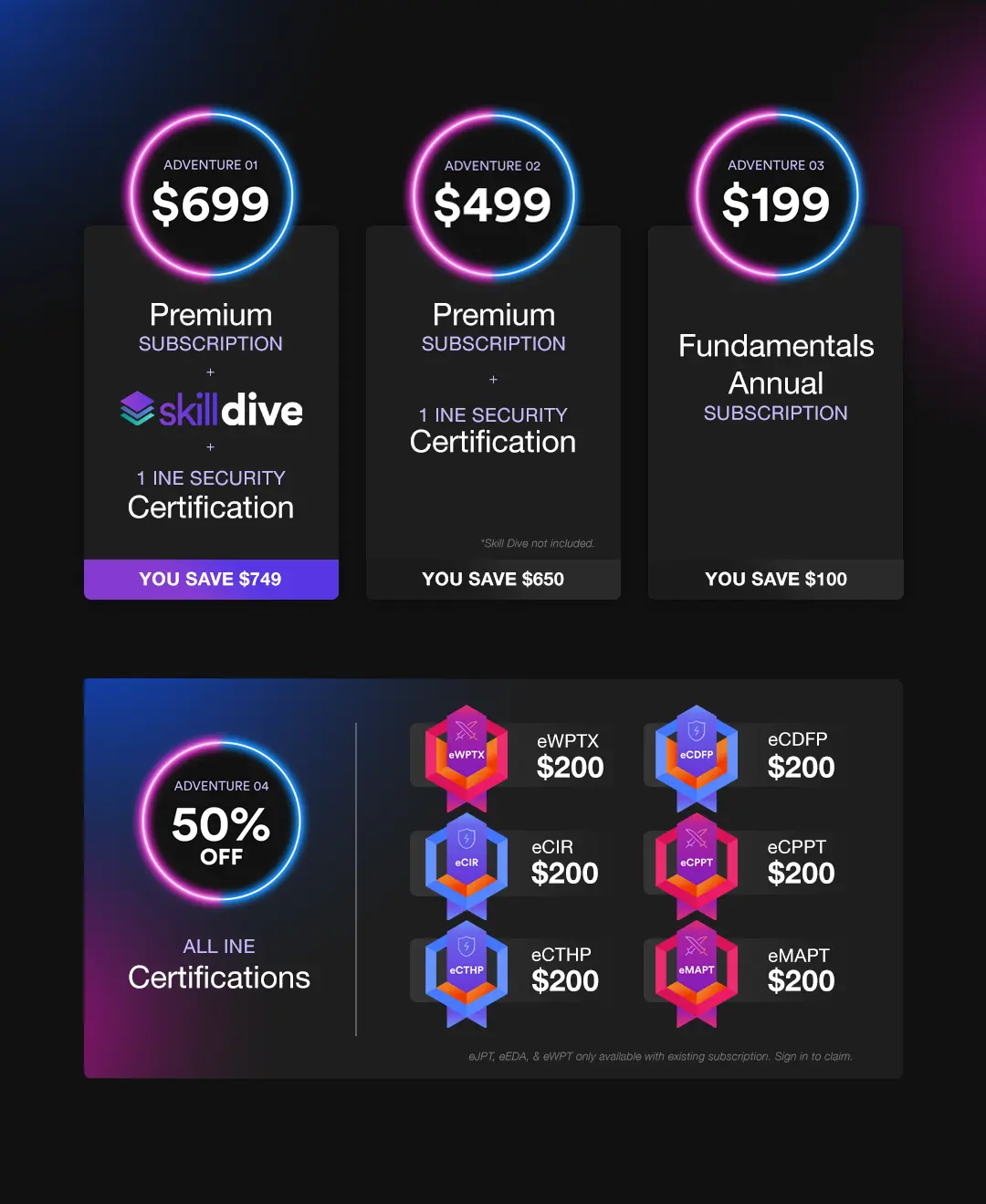This screenshot has height=1204, width=986.
Task: Click the eMAPT certification badge
Action: click(697, 973)
